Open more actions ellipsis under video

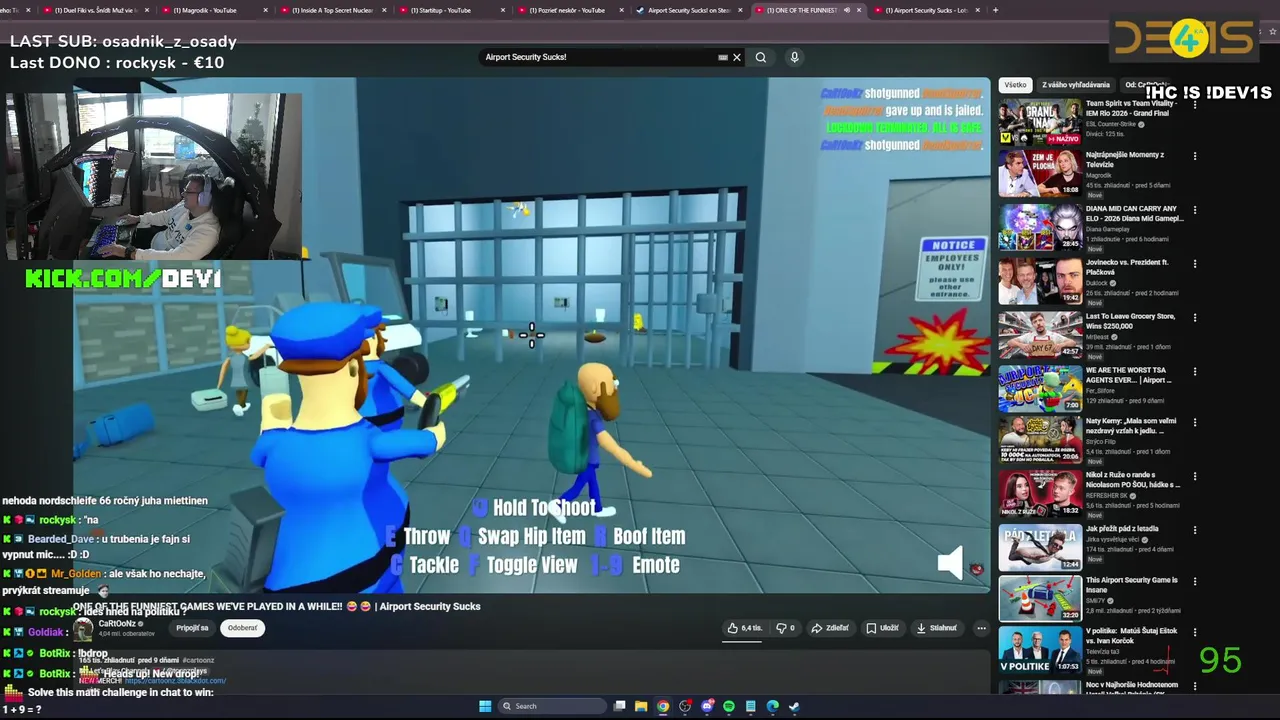click(x=981, y=628)
